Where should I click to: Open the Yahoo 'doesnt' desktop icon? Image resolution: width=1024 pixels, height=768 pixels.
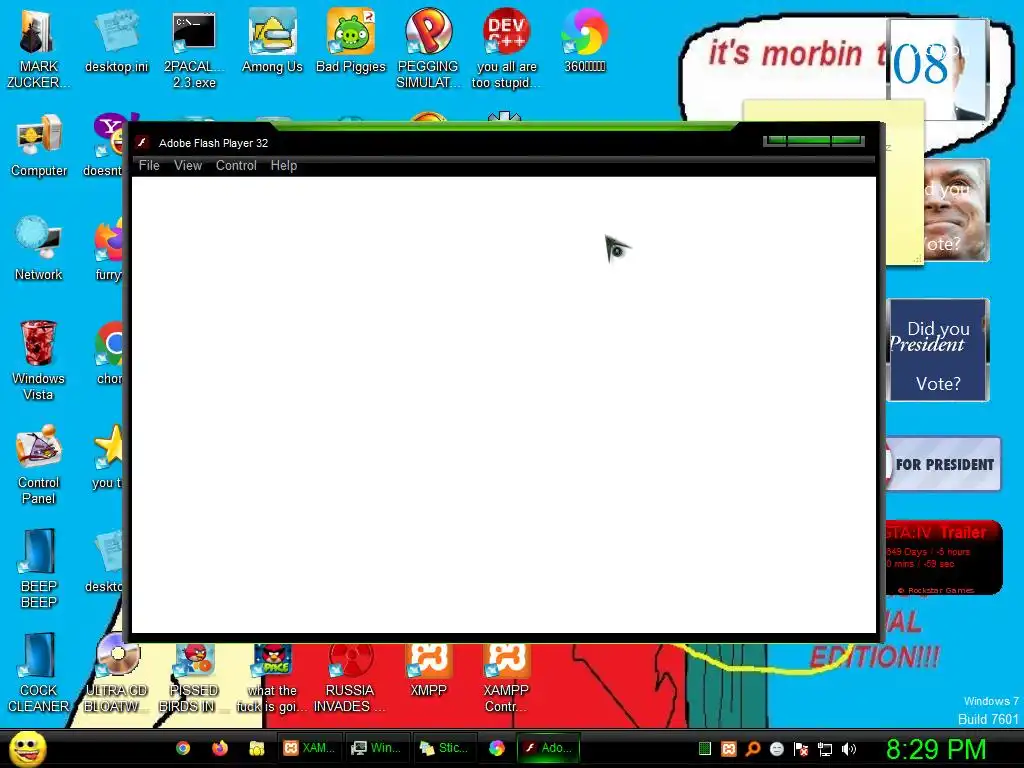click(105, 146)
